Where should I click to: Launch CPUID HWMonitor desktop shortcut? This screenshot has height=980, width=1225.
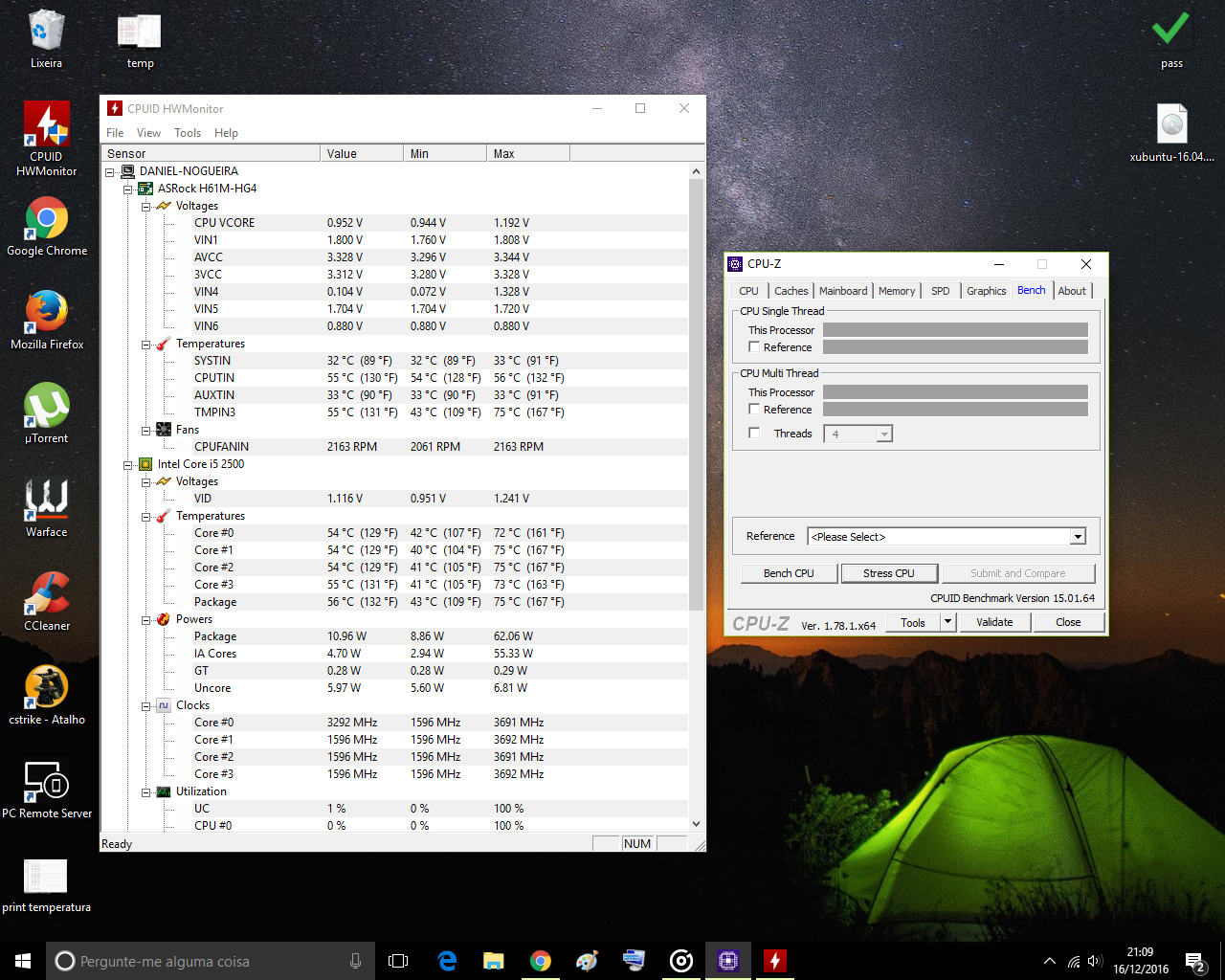coord(46,139)
